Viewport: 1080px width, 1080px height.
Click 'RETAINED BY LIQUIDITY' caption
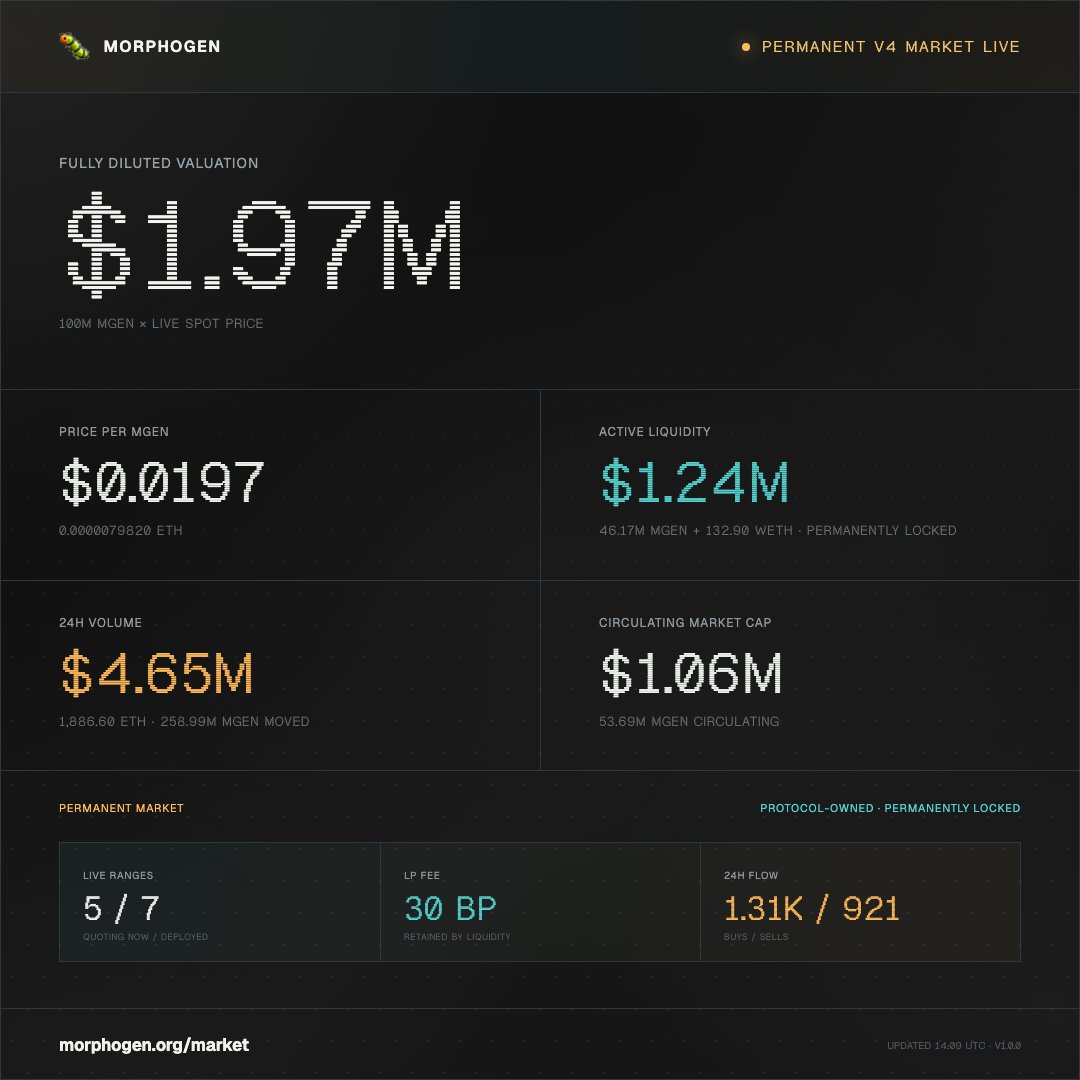pos(457,937)
